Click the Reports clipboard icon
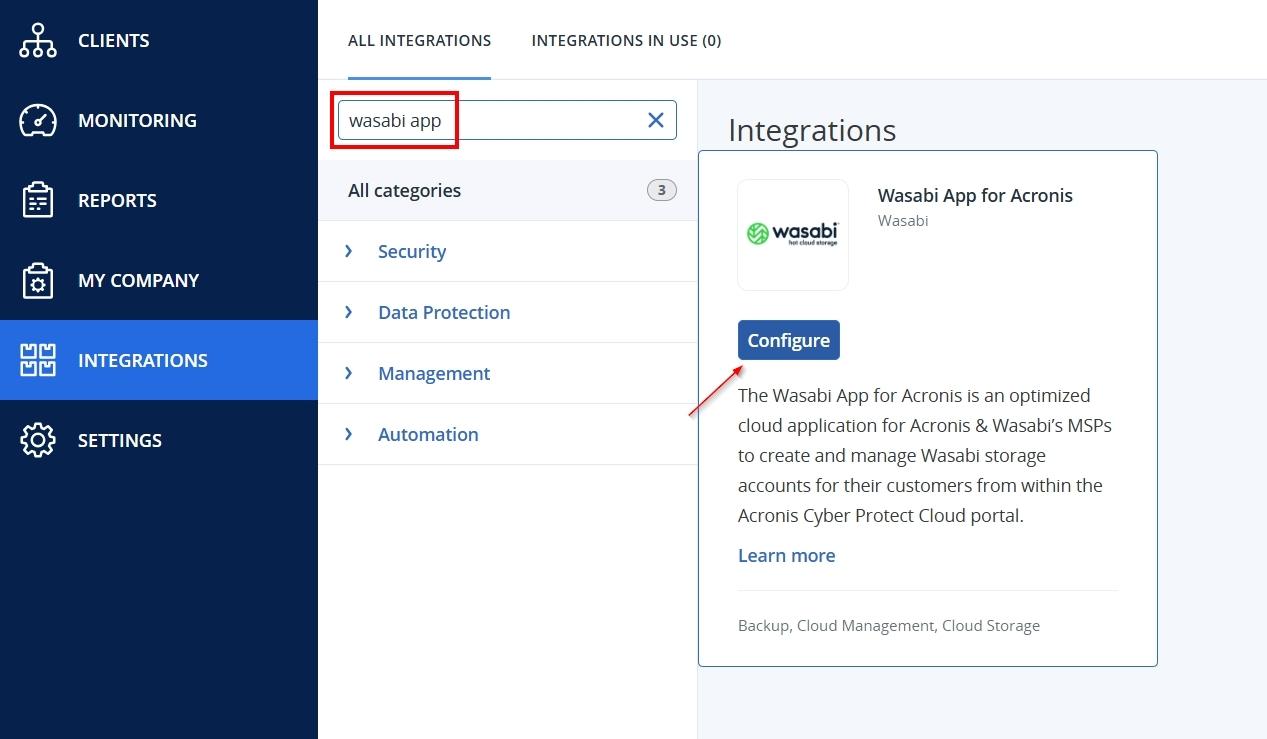The image size is (1267, 739). 38,200
